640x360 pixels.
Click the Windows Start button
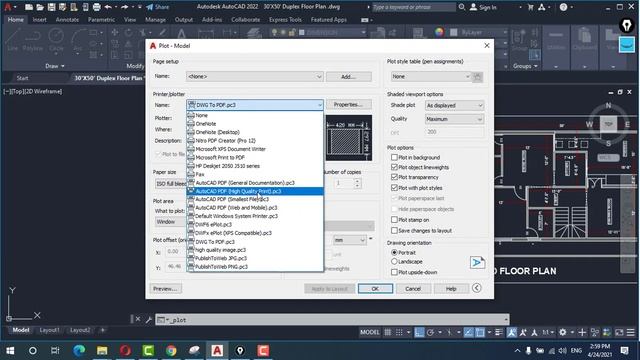(10, 350)
